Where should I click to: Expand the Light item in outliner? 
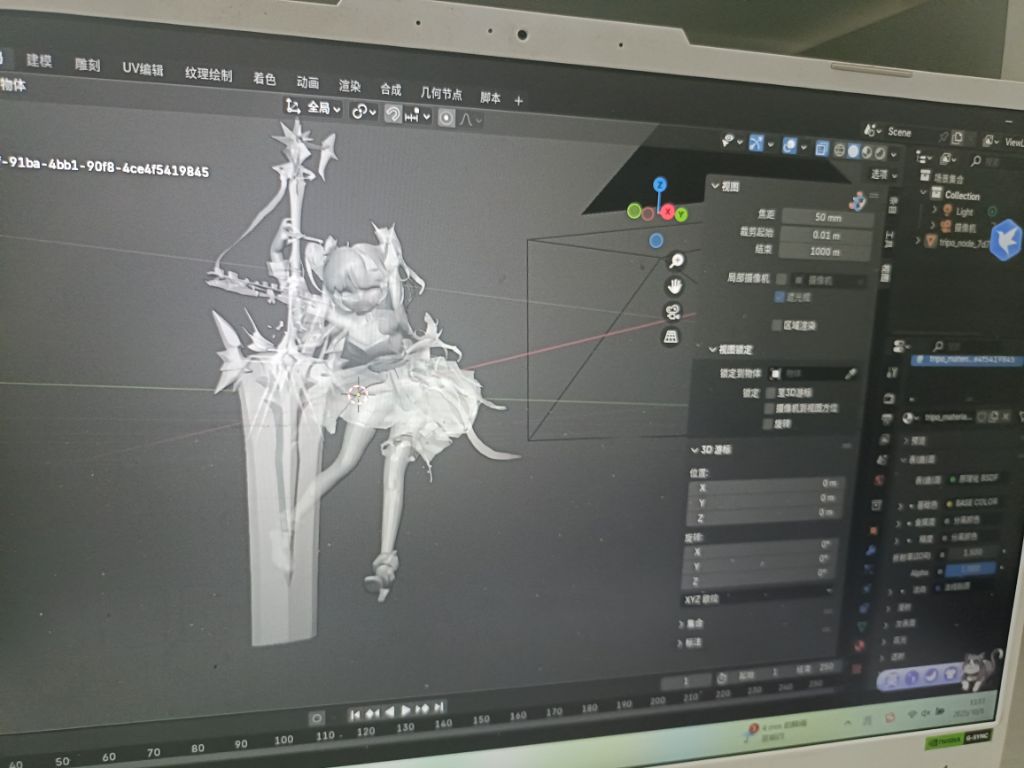934,209
